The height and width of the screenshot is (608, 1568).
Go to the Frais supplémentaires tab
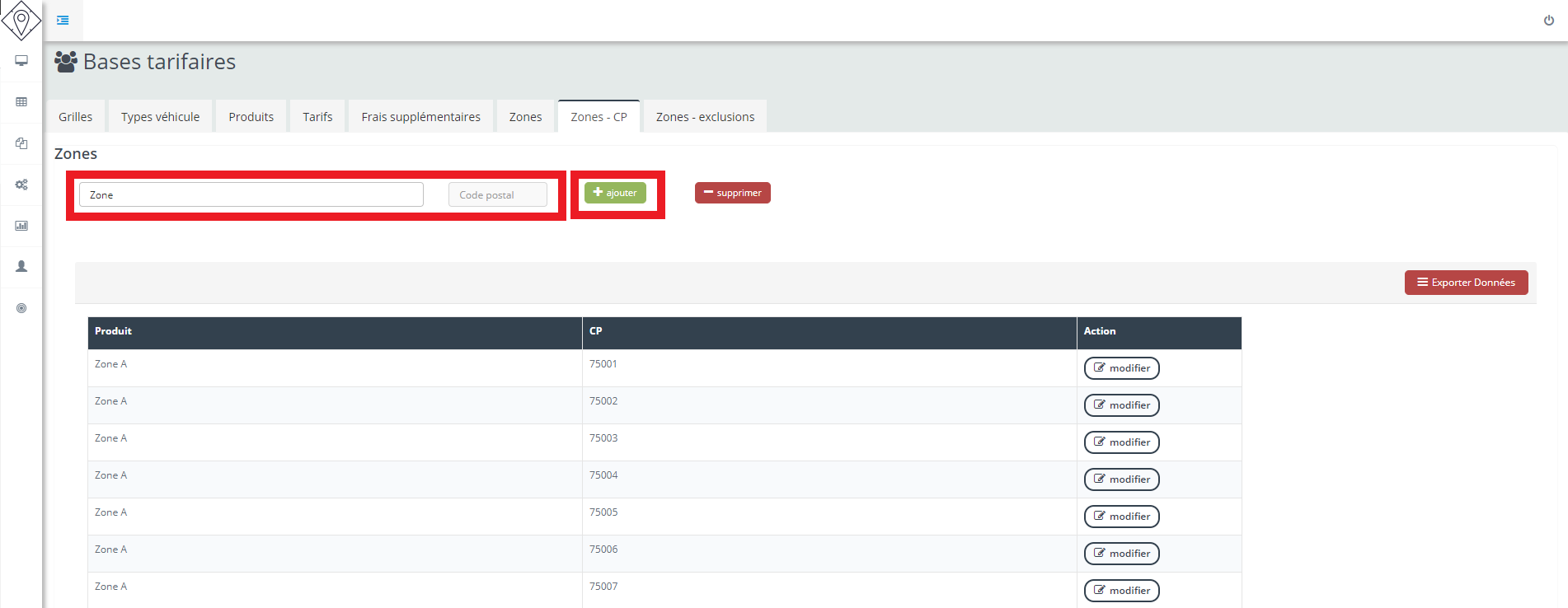click(420, 117)
